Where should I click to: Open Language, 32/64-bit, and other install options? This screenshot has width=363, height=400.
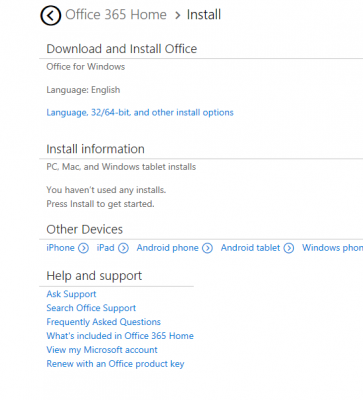coord(140,113)
